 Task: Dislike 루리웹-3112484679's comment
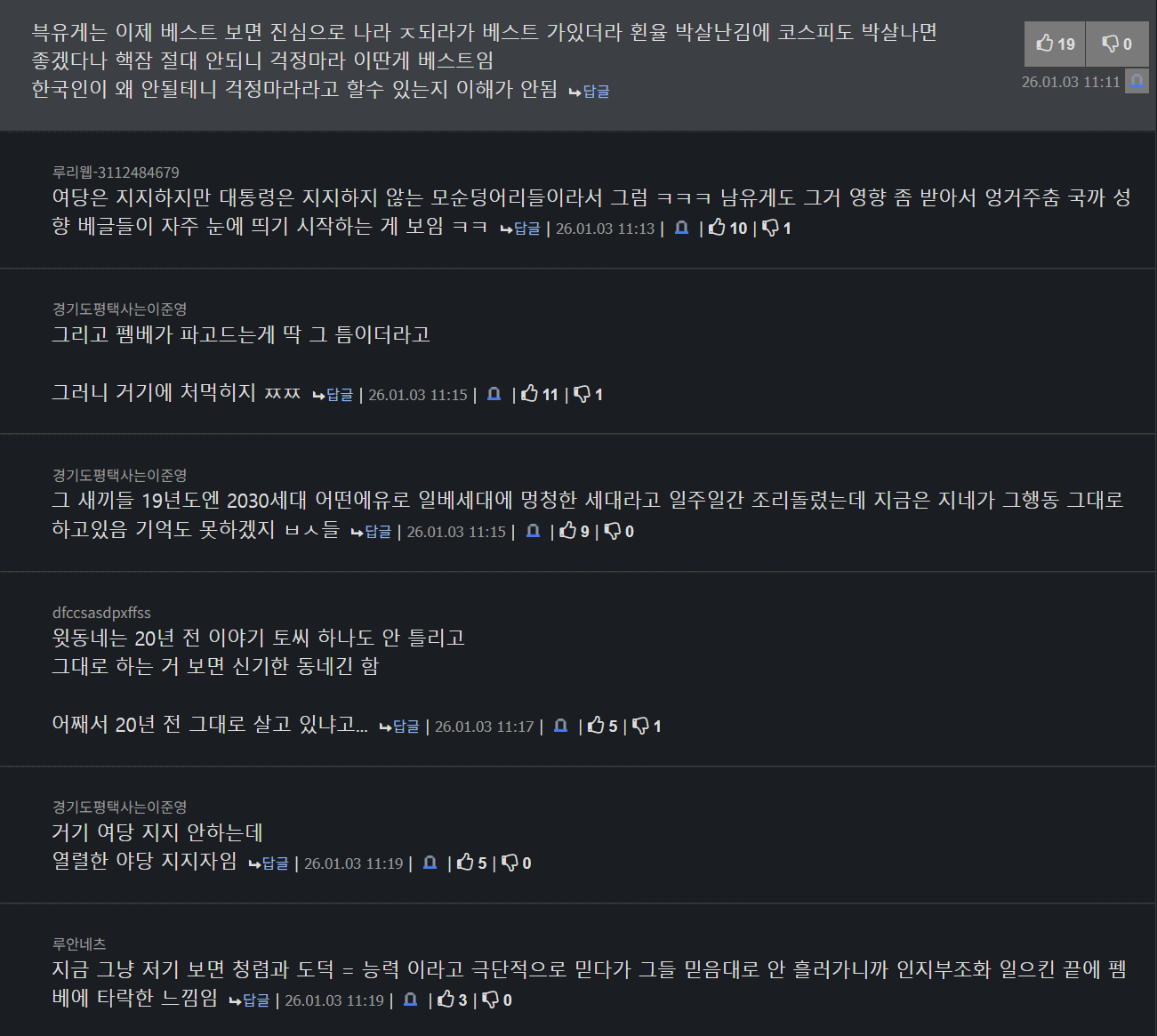777,228
